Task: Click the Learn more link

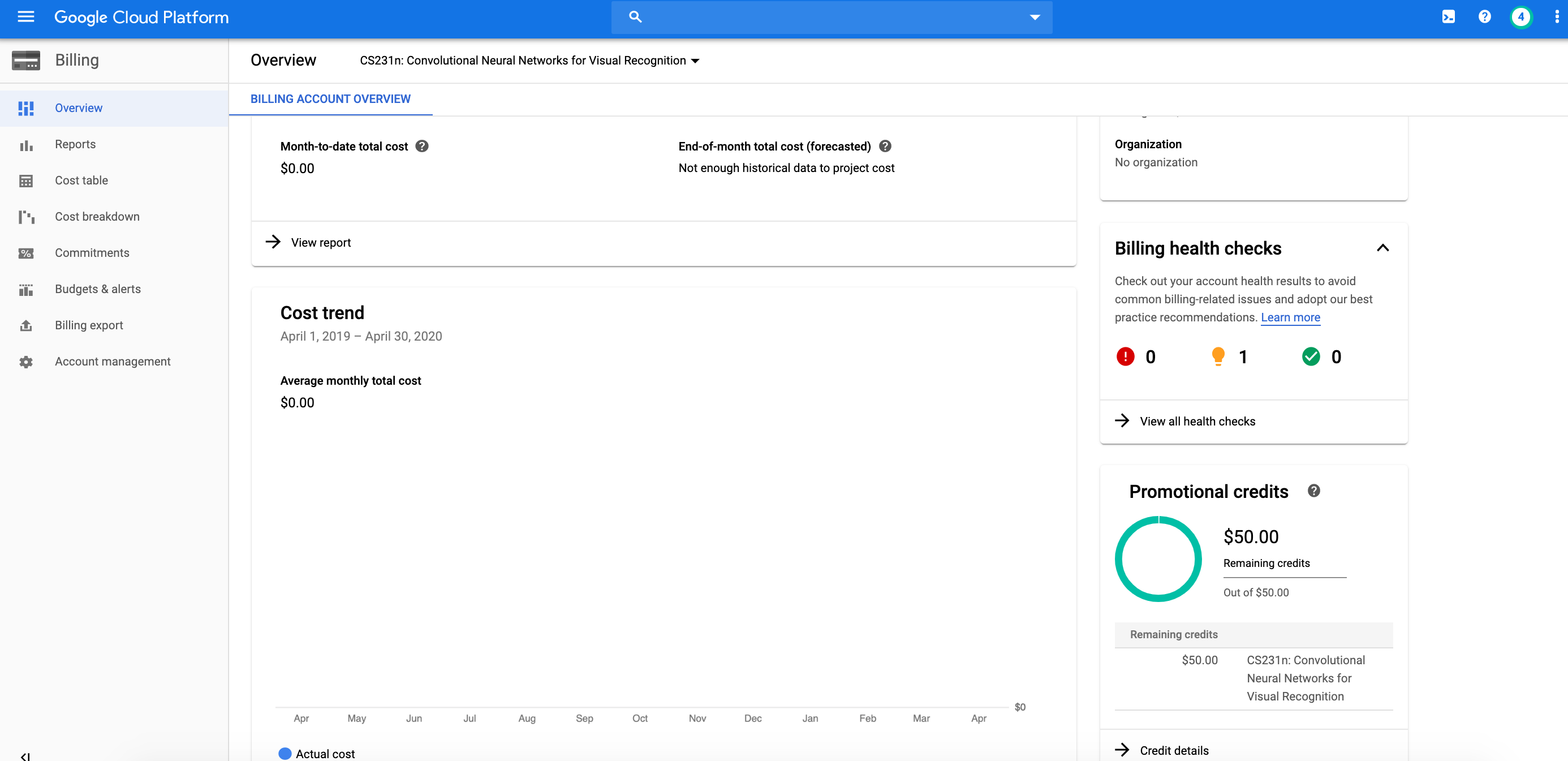Action: point(1290,317)
